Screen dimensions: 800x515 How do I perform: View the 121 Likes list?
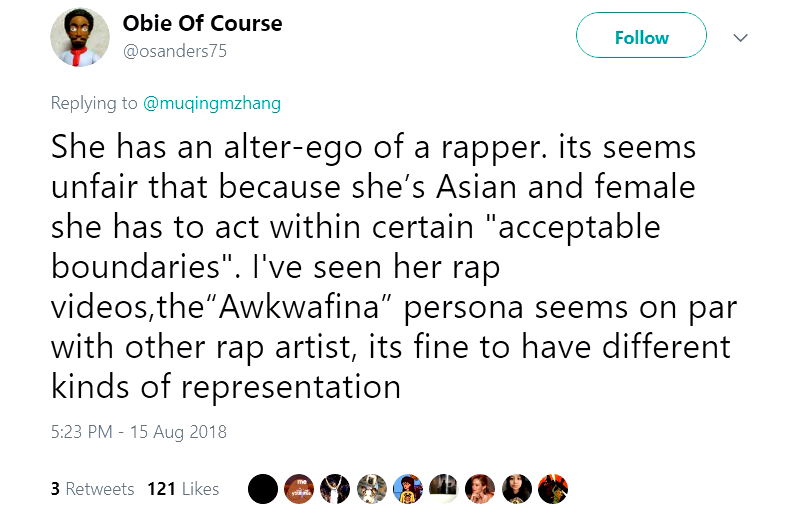click(x=183, y=489)
